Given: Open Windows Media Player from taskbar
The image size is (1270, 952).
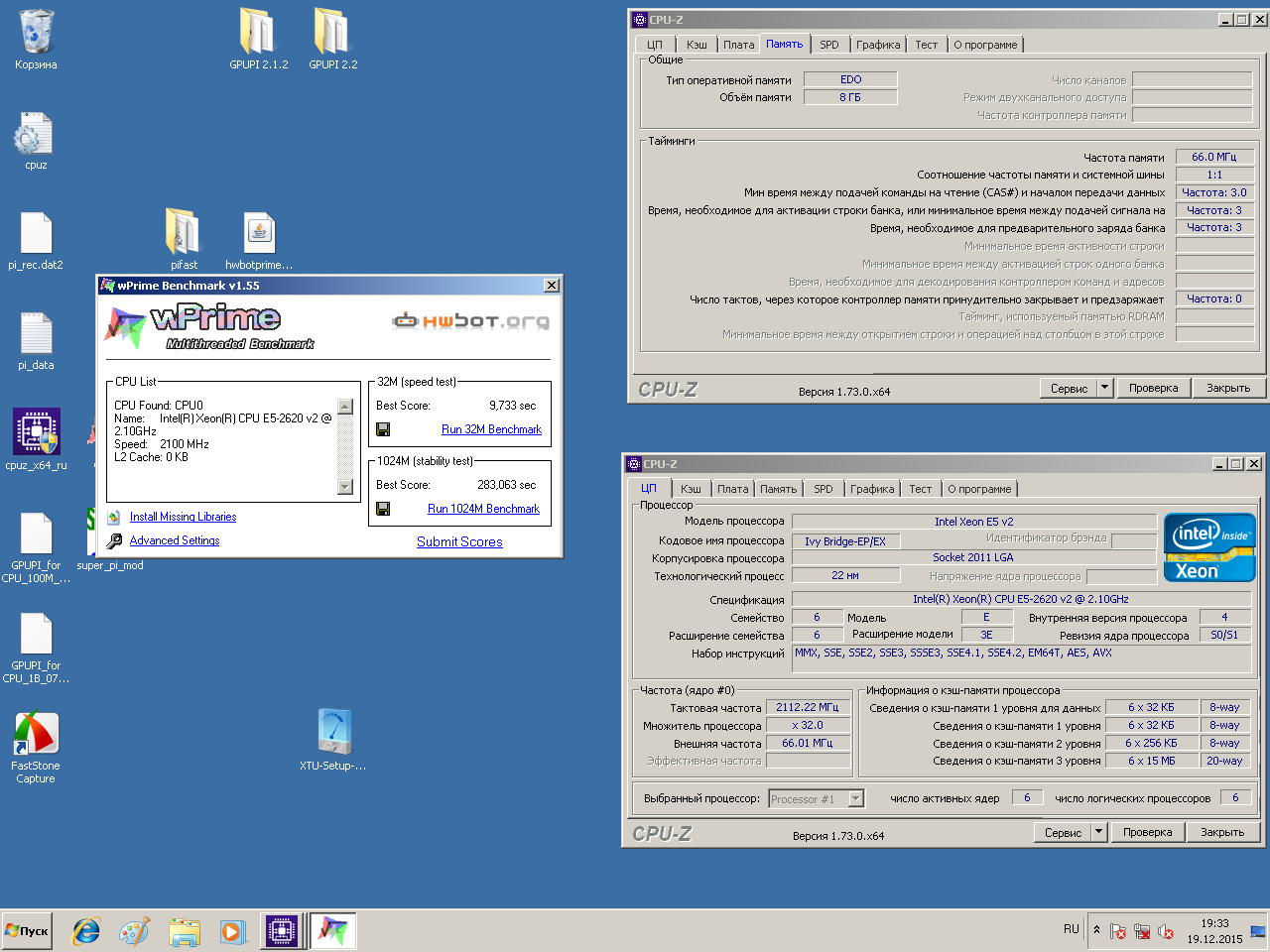Looking at the screenshot, I should 232,931.
